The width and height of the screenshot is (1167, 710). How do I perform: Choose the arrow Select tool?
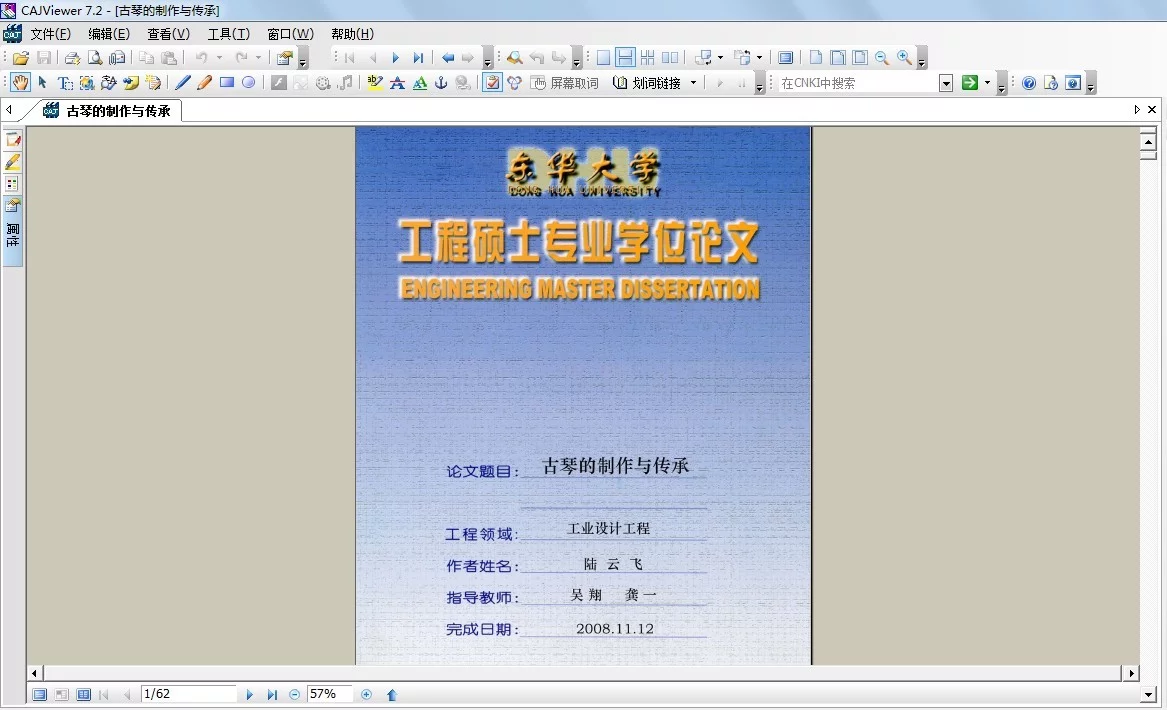pyautogui.click(x=42, y=83)
